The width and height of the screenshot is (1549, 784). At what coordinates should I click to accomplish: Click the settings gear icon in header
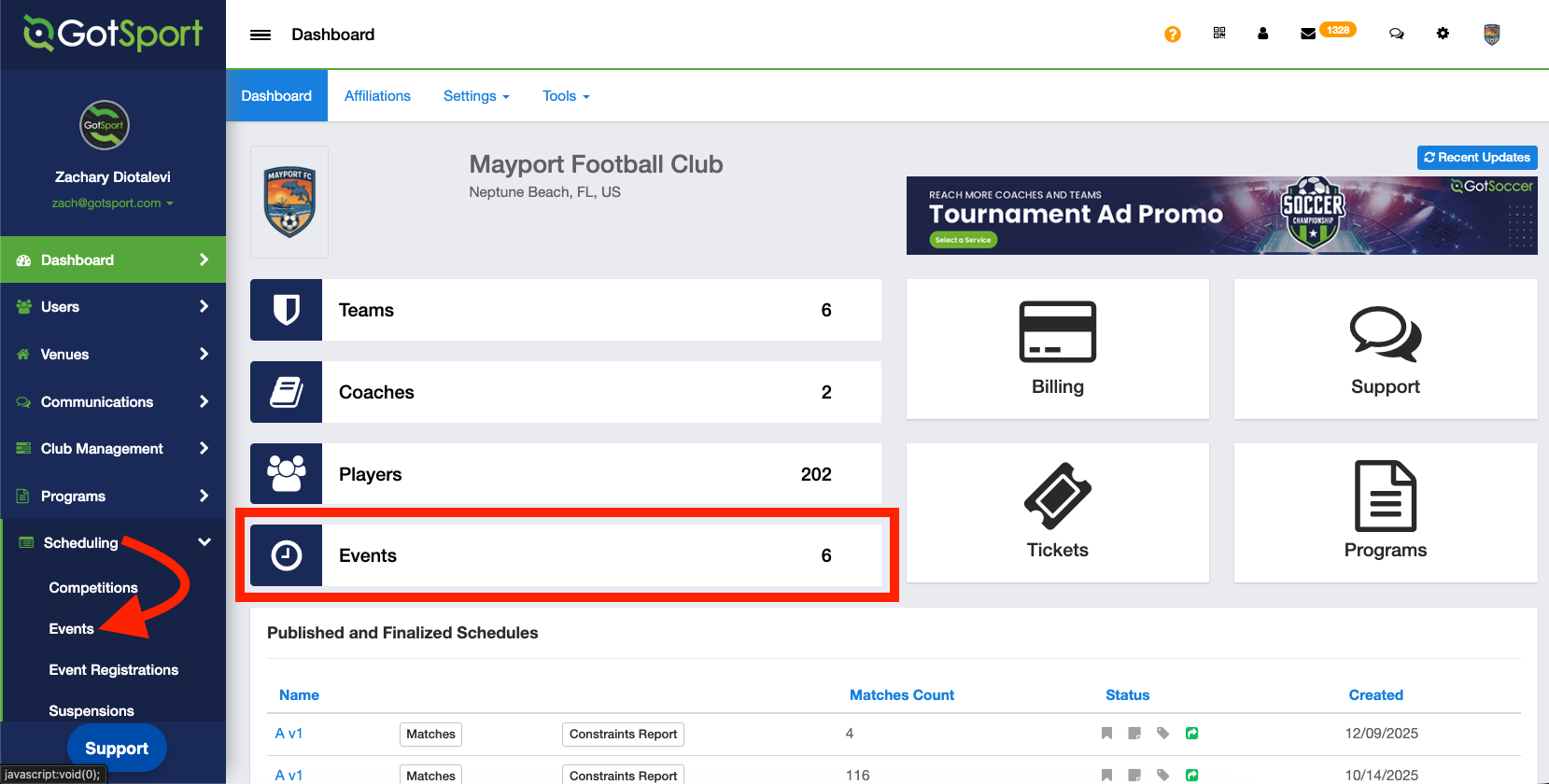pyautogui.click(x=1443, y=34)
